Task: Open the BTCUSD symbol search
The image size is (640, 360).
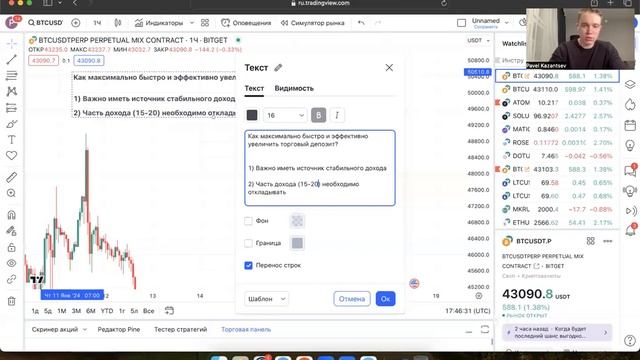Action: pos(45,23)
